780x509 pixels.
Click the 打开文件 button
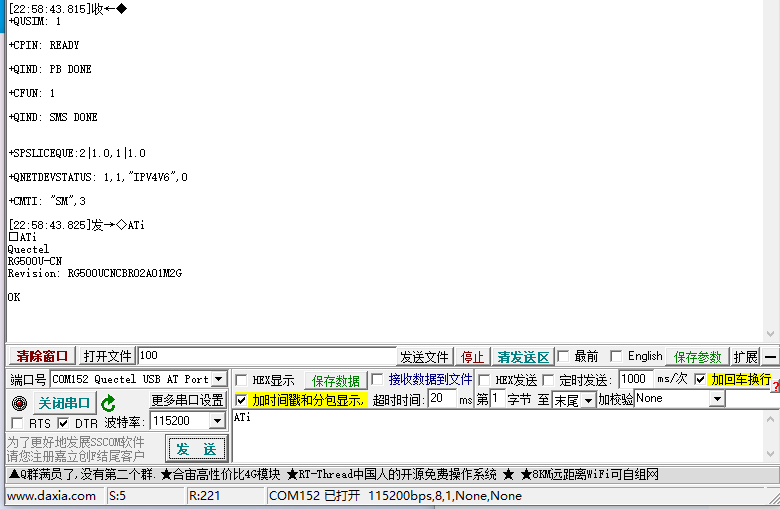[x=107, y=356]
